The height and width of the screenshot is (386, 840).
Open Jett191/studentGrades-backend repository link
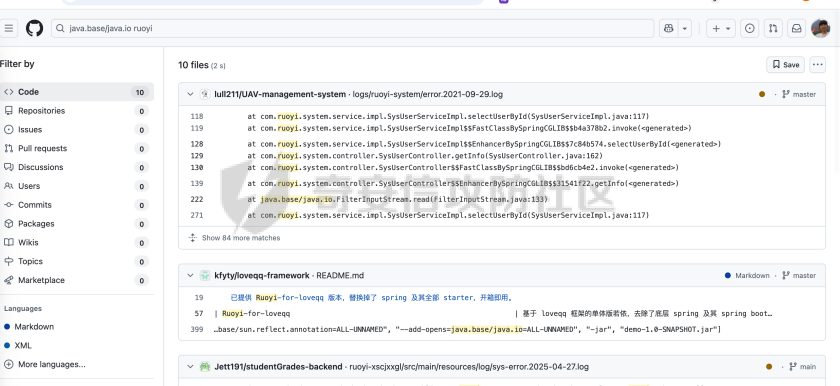(278, 367)
